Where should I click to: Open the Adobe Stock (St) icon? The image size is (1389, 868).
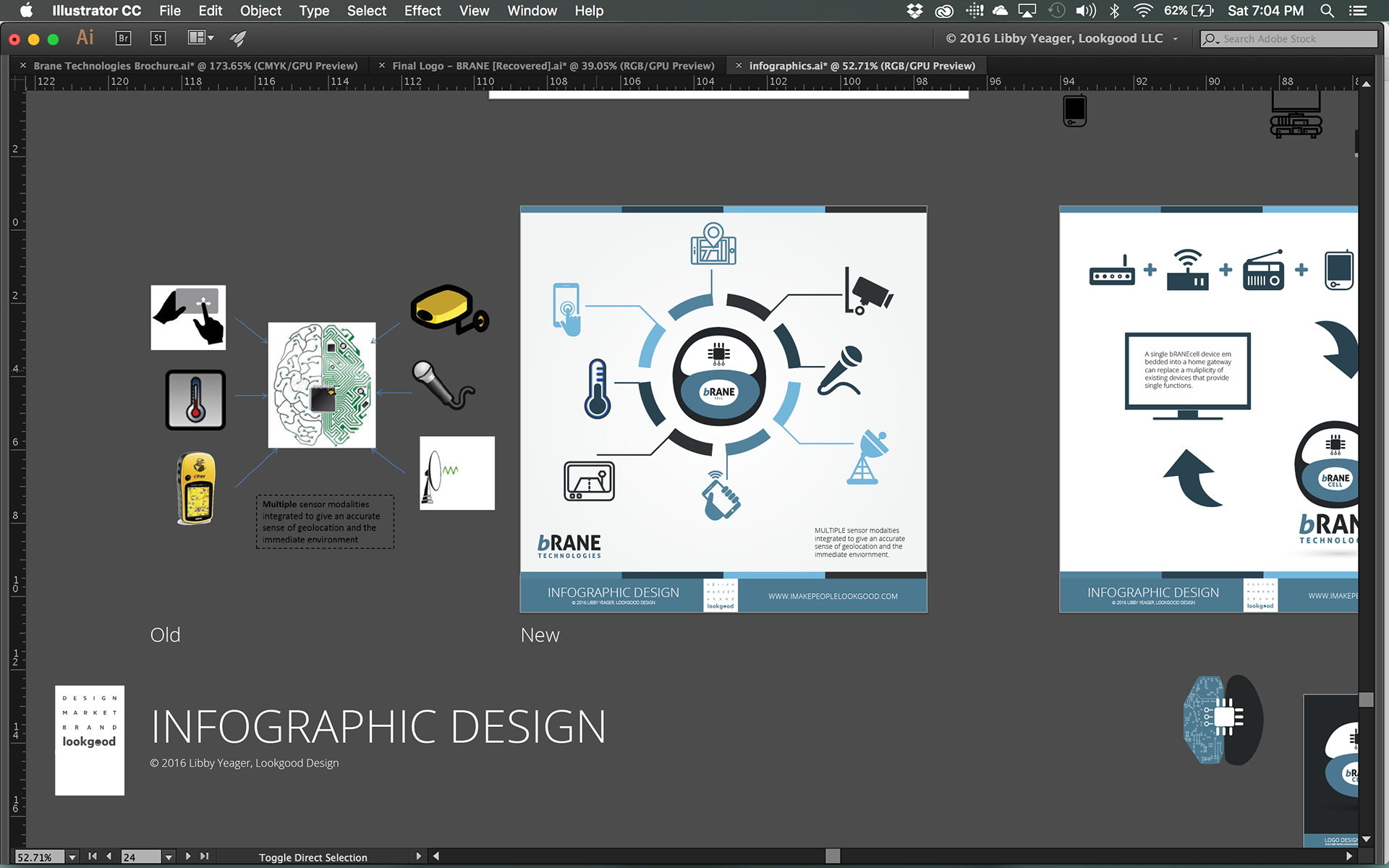pos(158,38)
